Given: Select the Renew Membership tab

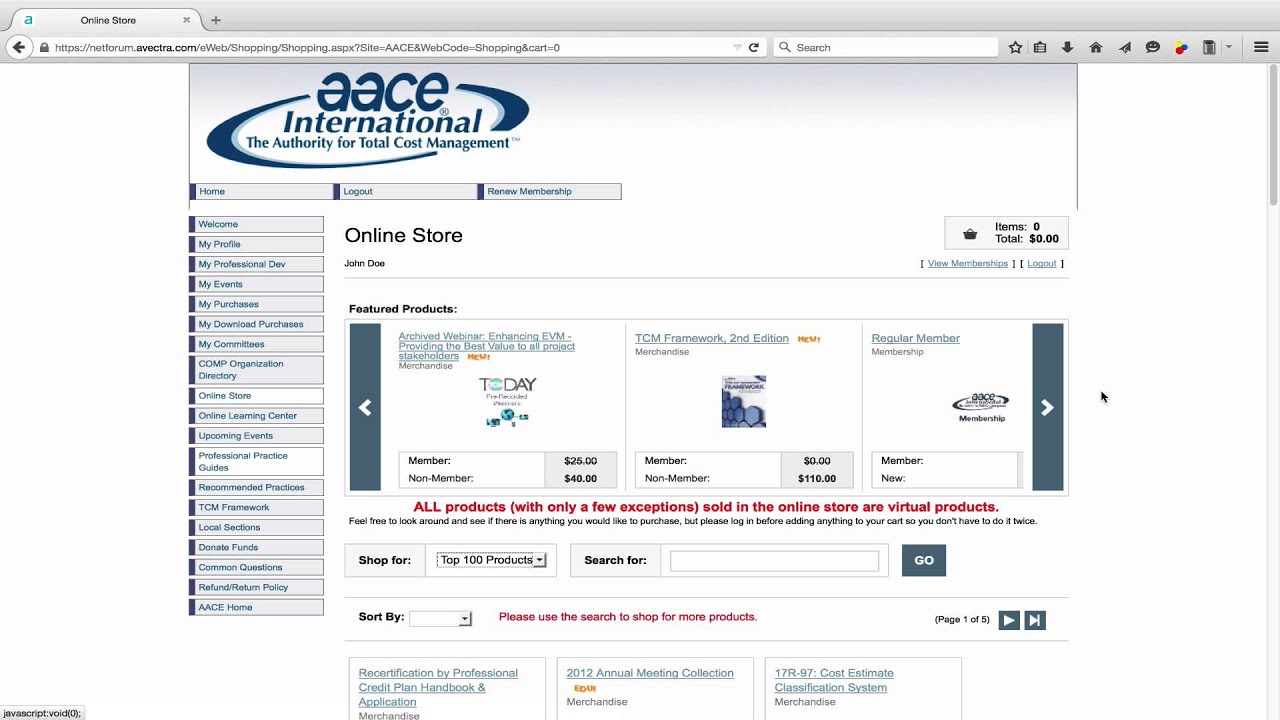Looking at the screenshot, I should [550, 191].
